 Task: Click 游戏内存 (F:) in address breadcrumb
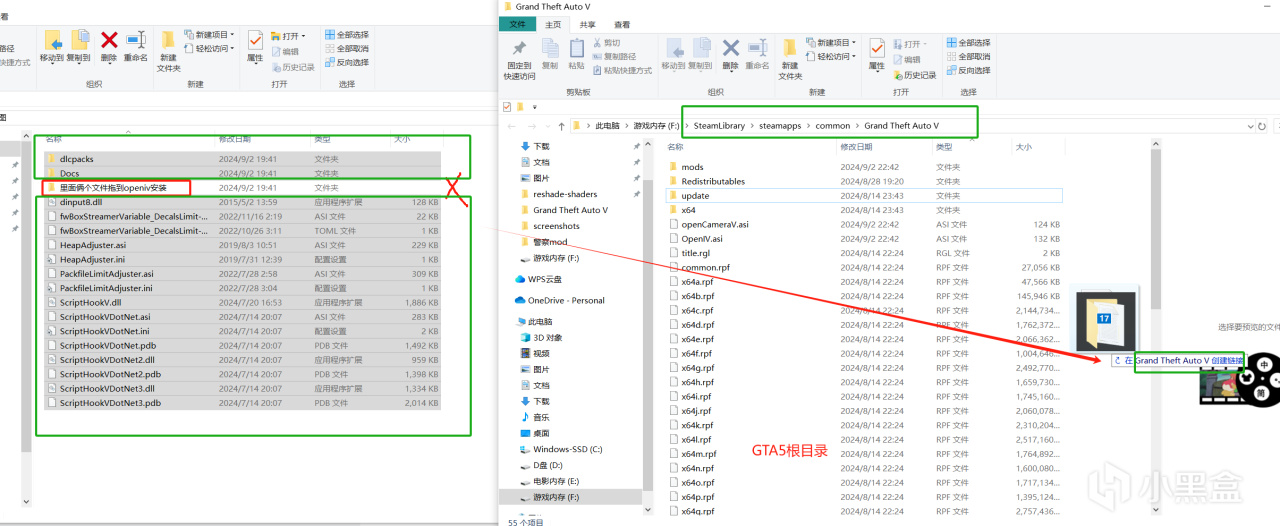(655, 126)
